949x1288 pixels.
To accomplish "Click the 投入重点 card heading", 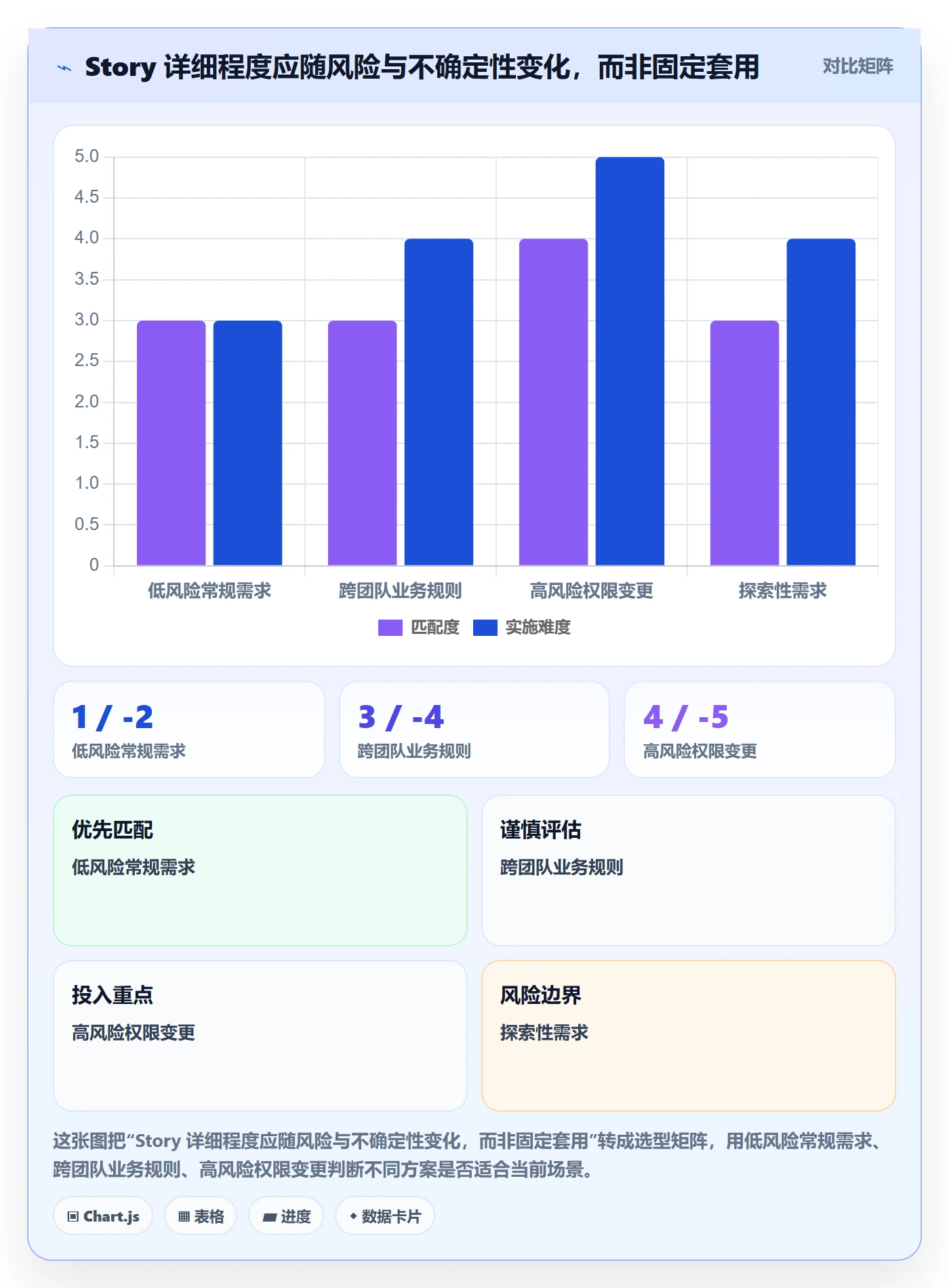I will (x=113, y=995).
